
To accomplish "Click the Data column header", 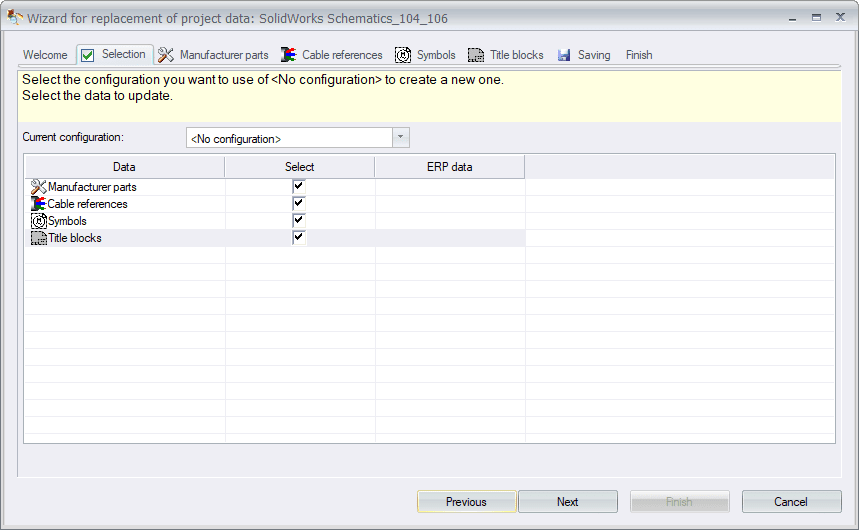I will point(124,167).
